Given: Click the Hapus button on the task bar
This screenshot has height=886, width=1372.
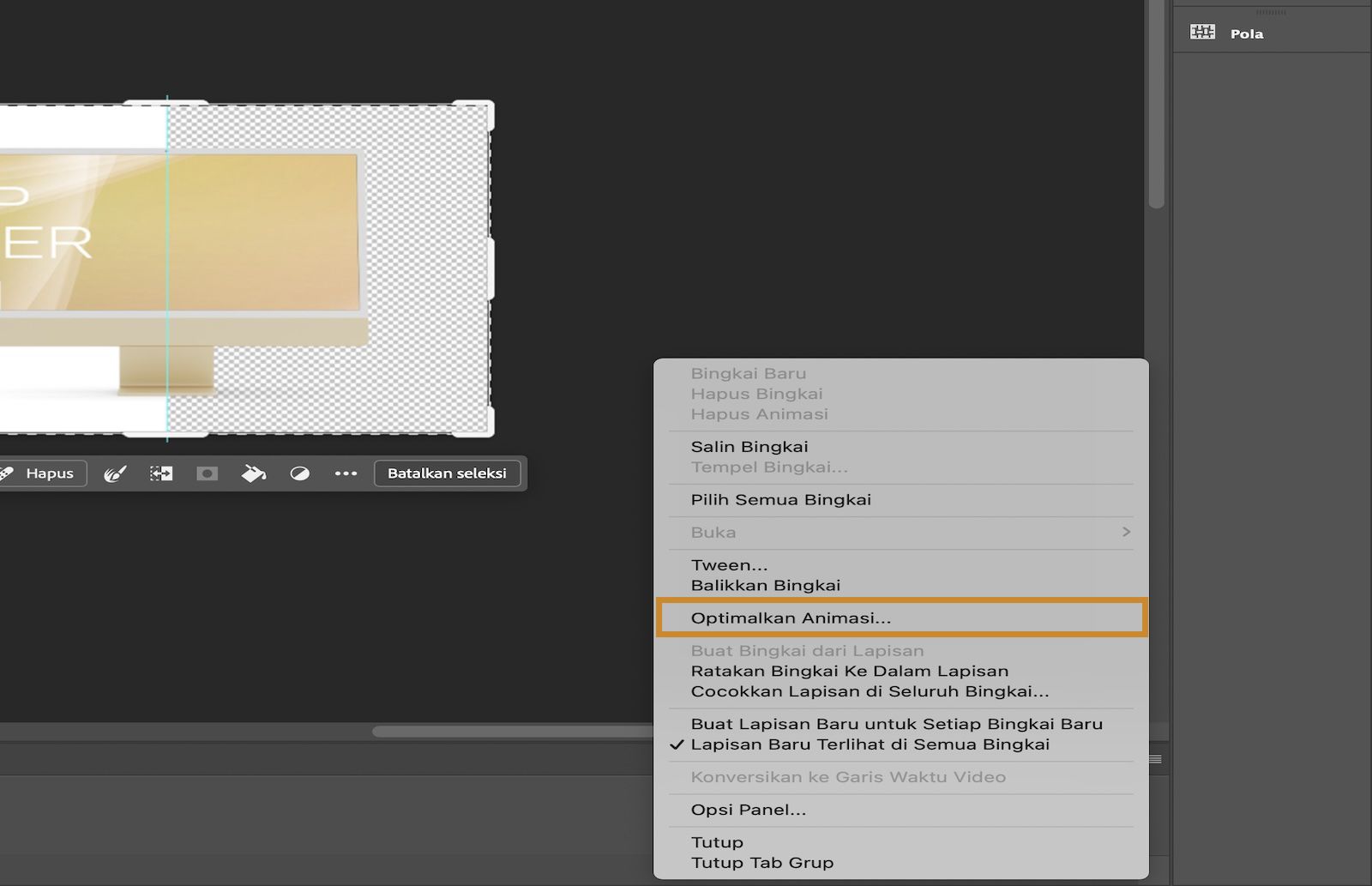Looking at the screenshot, I should coord(50,473).
